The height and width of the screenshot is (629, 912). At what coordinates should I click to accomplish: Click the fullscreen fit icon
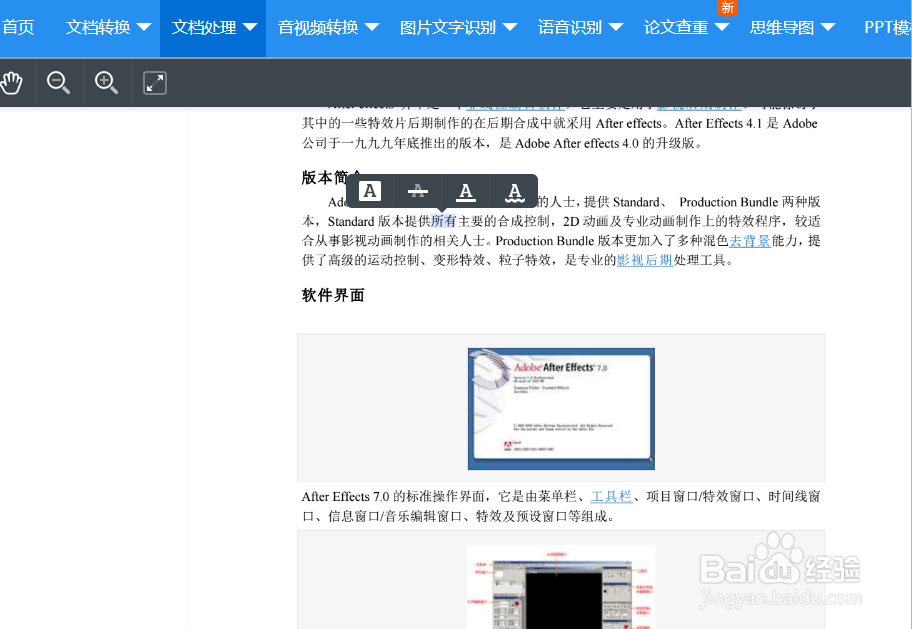pyautogui.click(x=154, y=83)
